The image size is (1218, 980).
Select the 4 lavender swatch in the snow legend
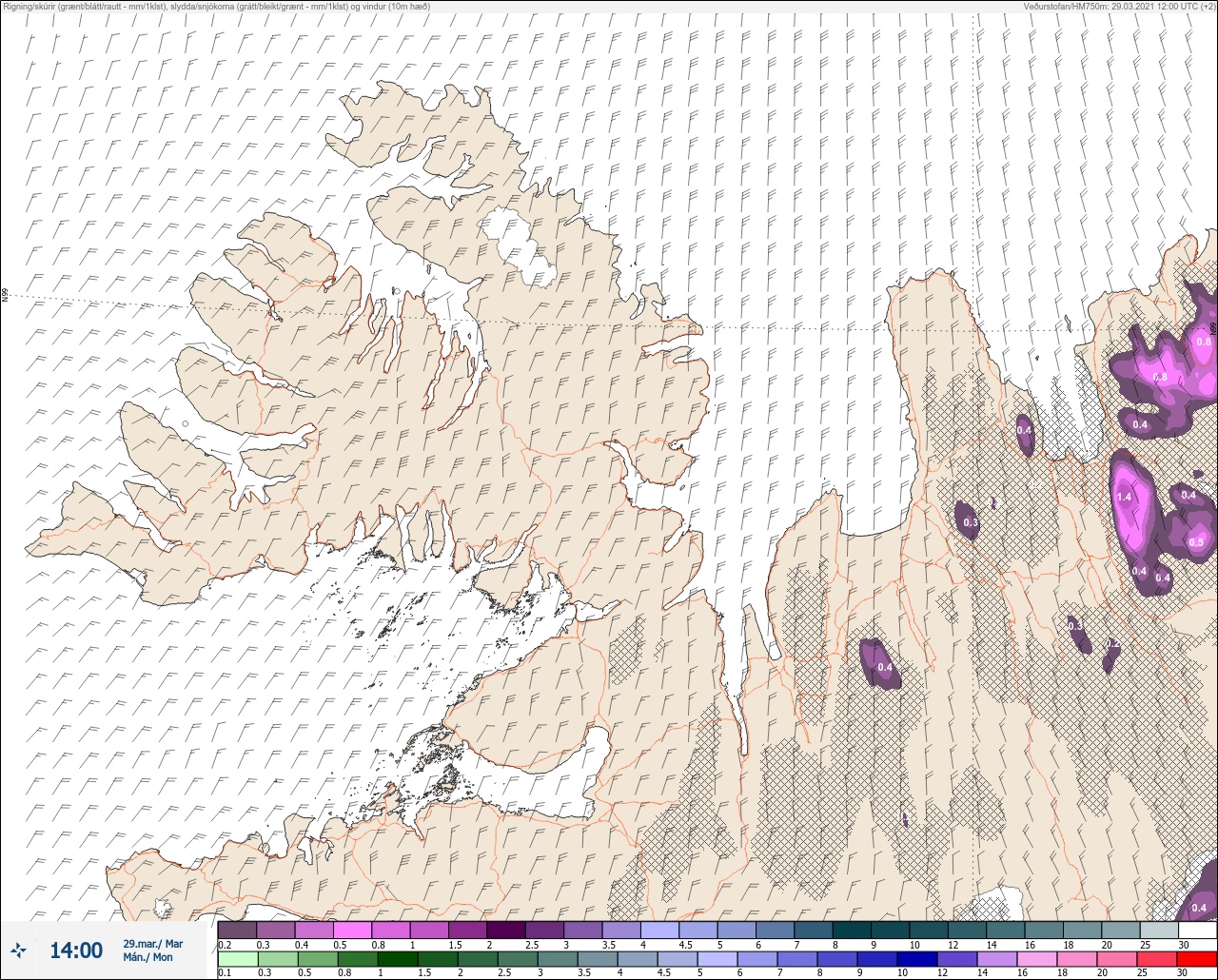[x=659, y=930]
